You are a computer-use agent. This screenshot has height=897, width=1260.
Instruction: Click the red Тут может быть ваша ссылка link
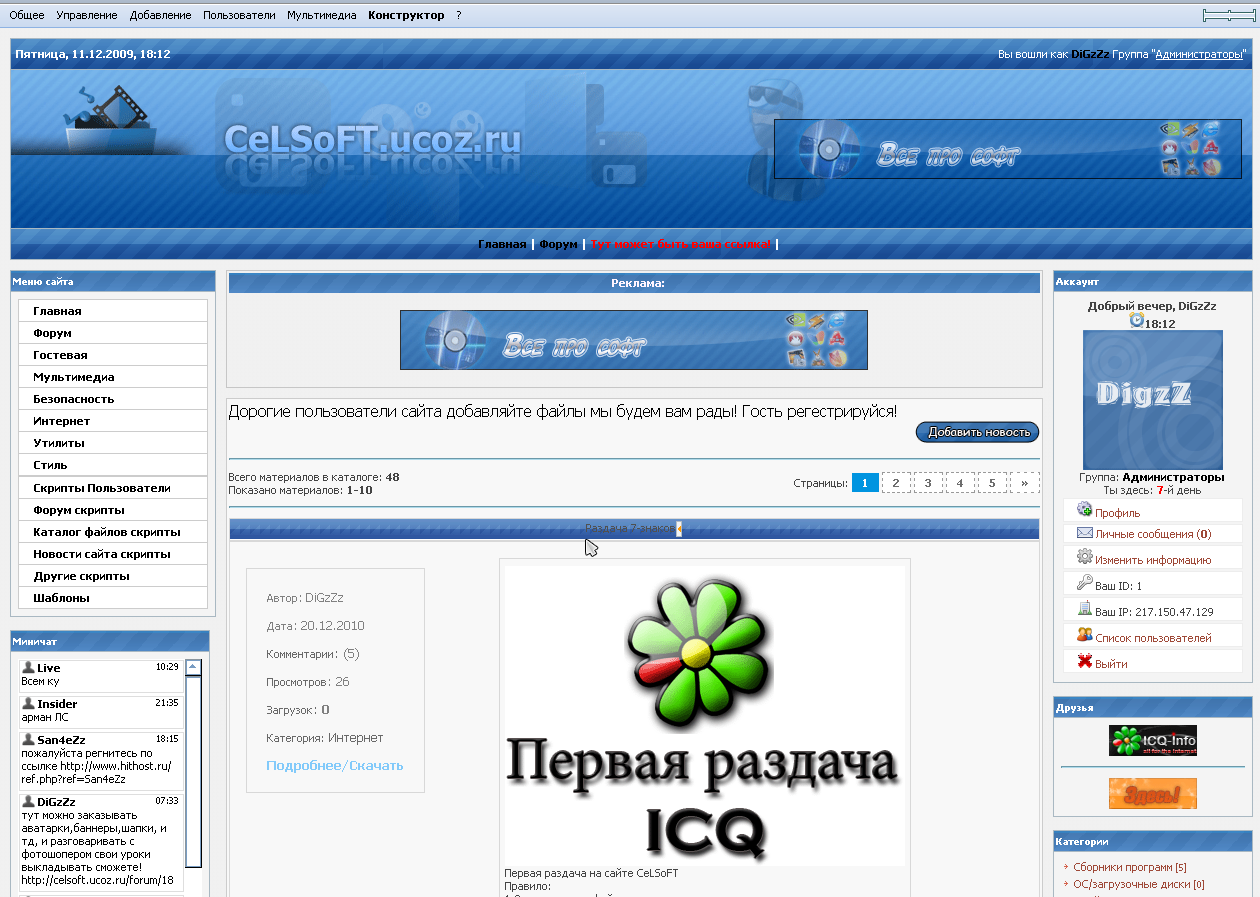pyautogui.click(x=681, y=244)
